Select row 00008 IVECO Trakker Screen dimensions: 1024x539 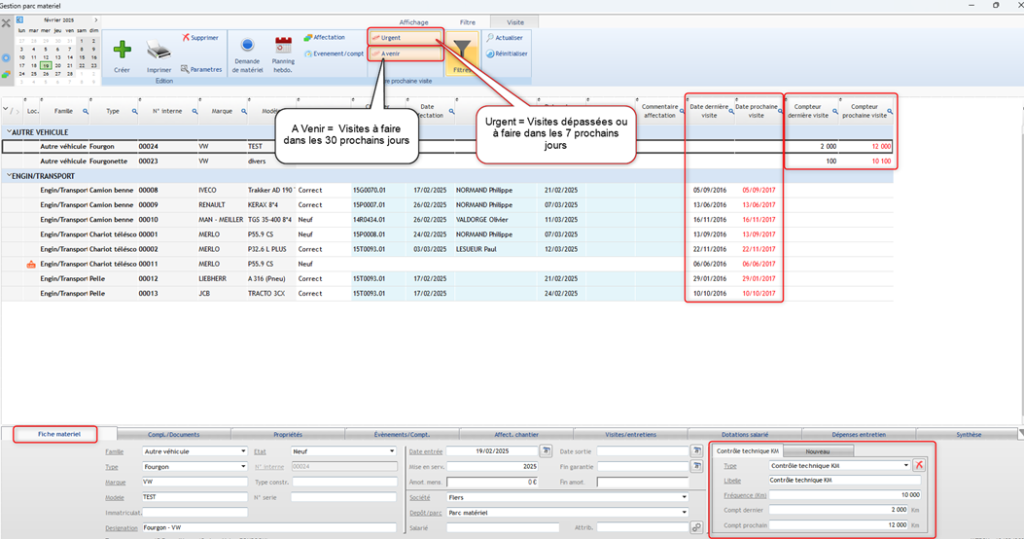(x=447, y=190)
